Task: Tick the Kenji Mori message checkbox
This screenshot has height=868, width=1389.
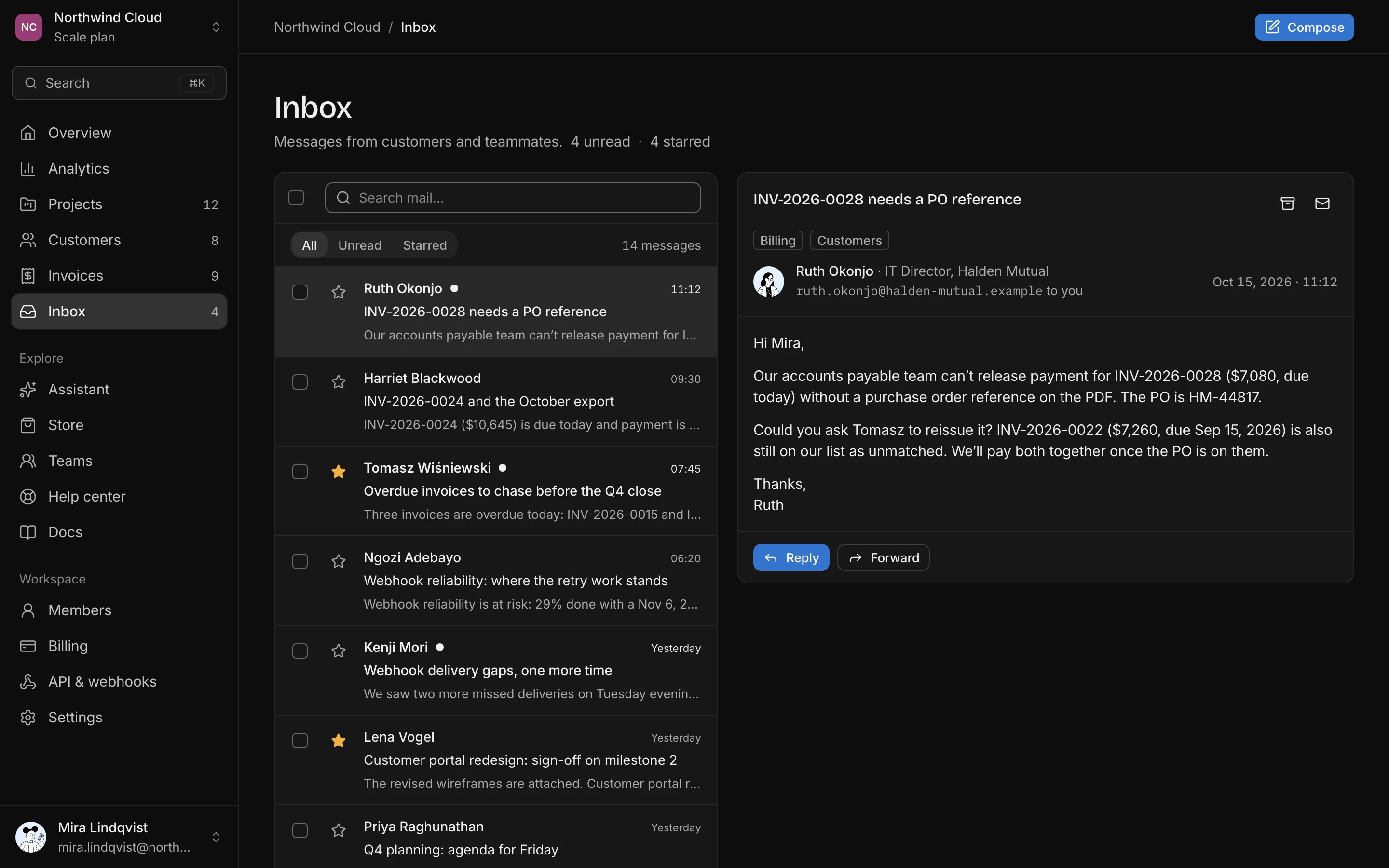Action: (300, 651)
